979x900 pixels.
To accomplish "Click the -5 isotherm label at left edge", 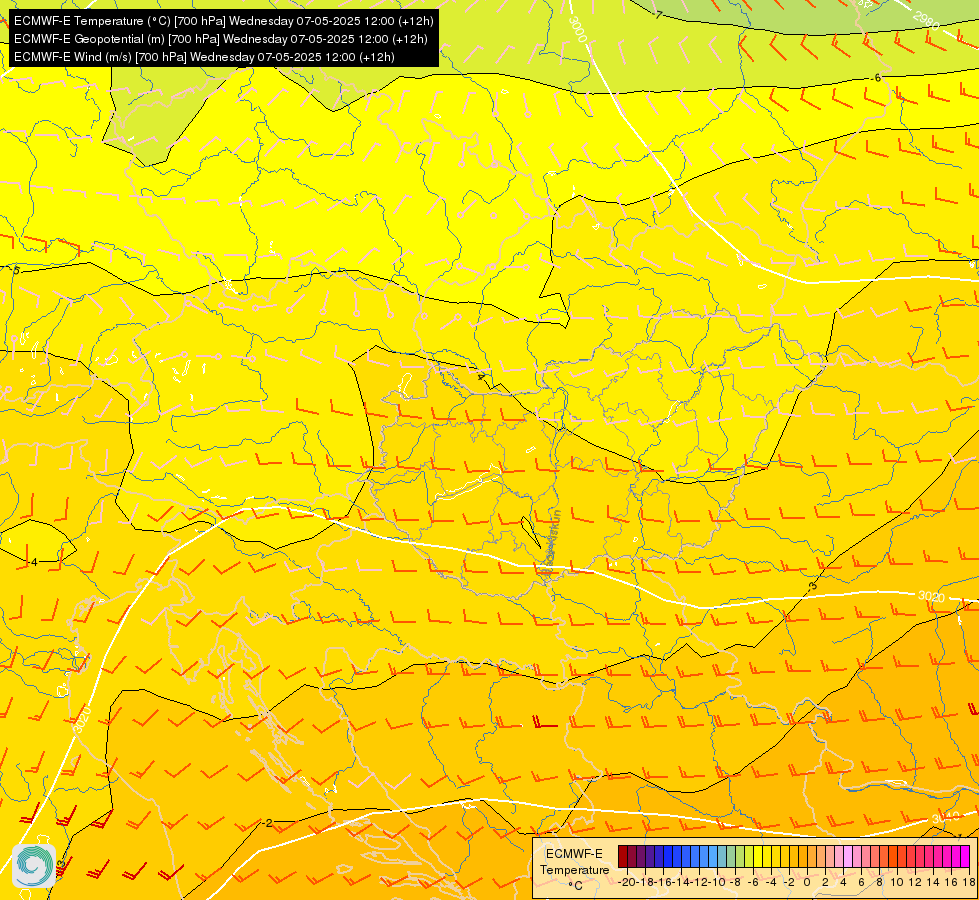I will [x=15, y=270].
